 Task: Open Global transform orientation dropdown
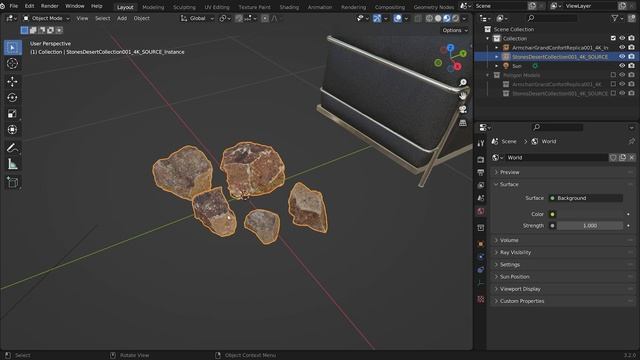point(197,18)
